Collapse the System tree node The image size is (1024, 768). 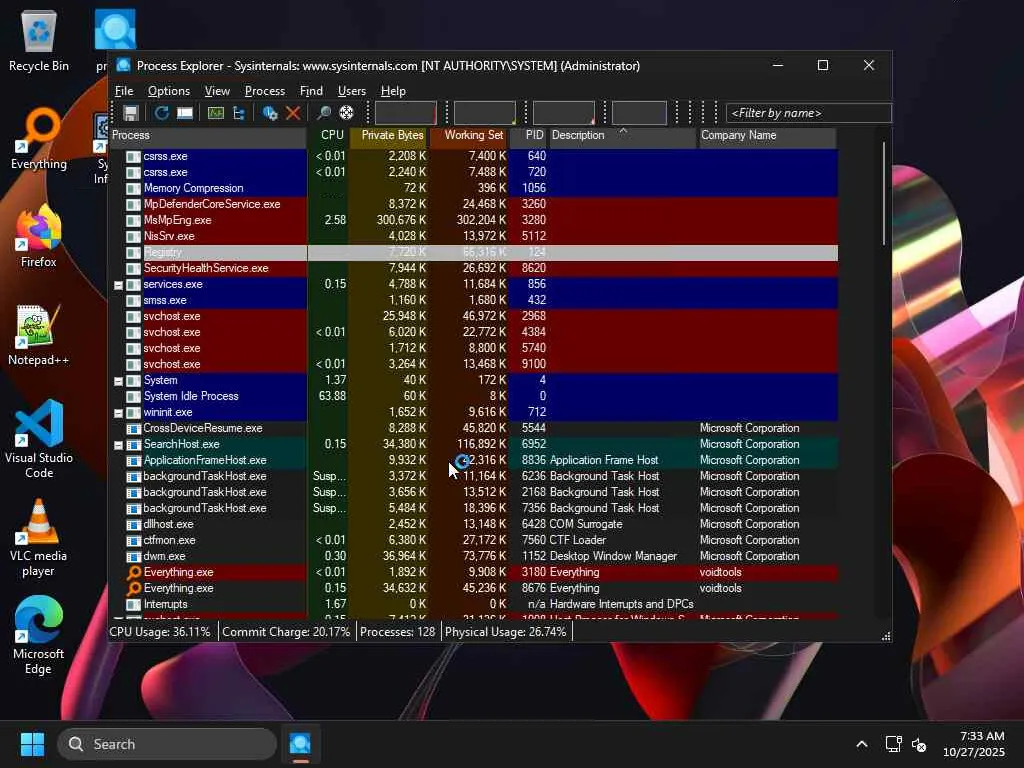tap(118, 381)
